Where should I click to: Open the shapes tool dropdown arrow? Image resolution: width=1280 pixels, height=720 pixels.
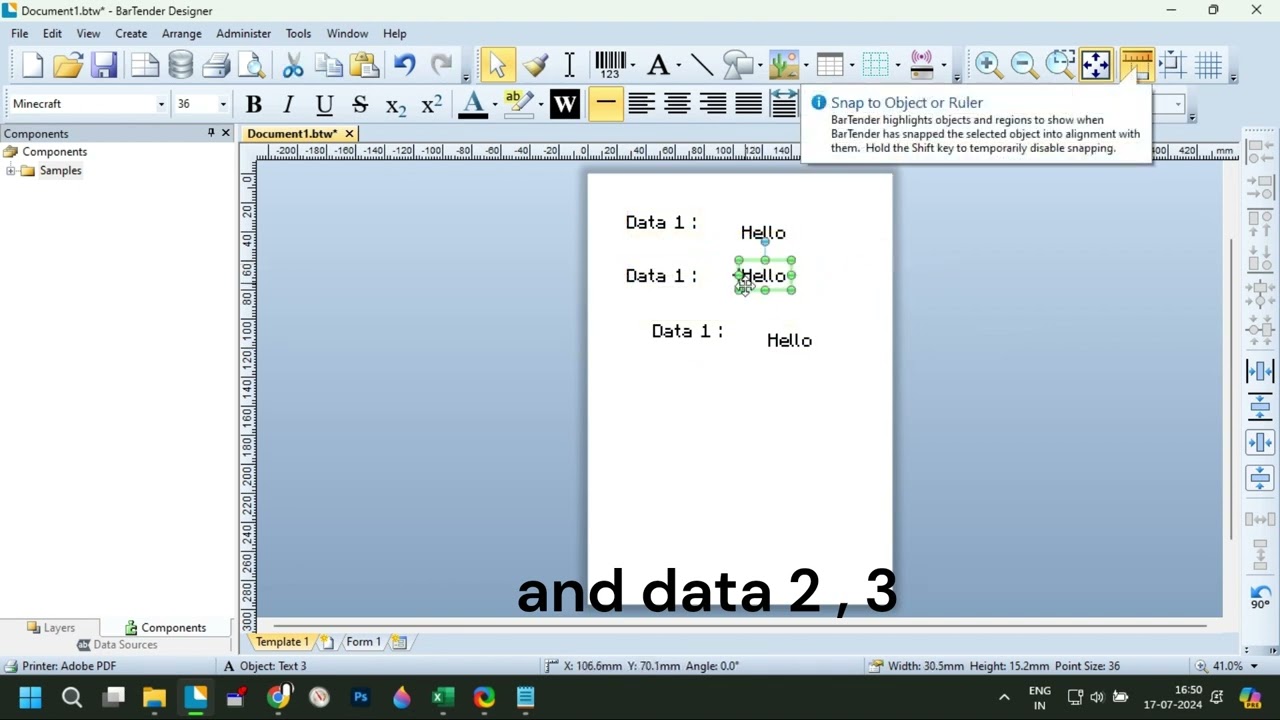click(759, 65)
